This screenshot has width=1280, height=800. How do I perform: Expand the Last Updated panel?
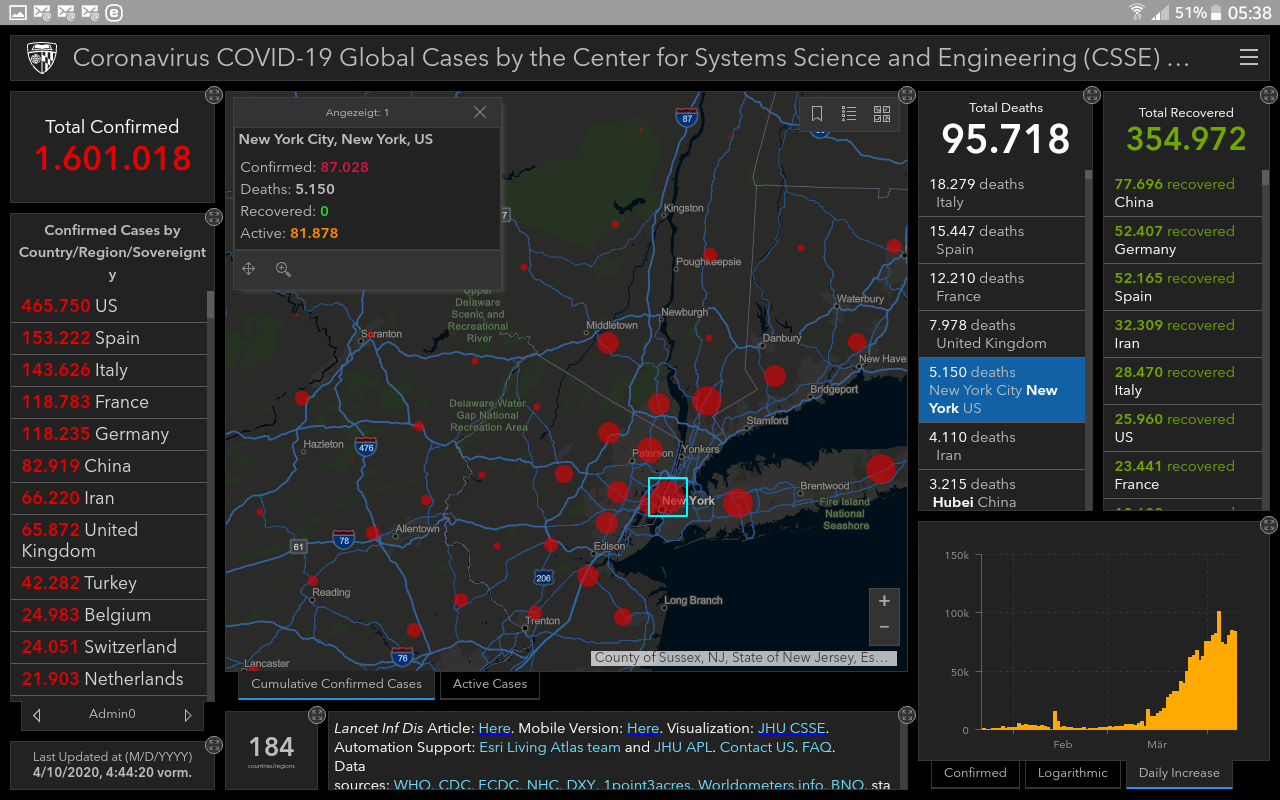pos(213,745)
